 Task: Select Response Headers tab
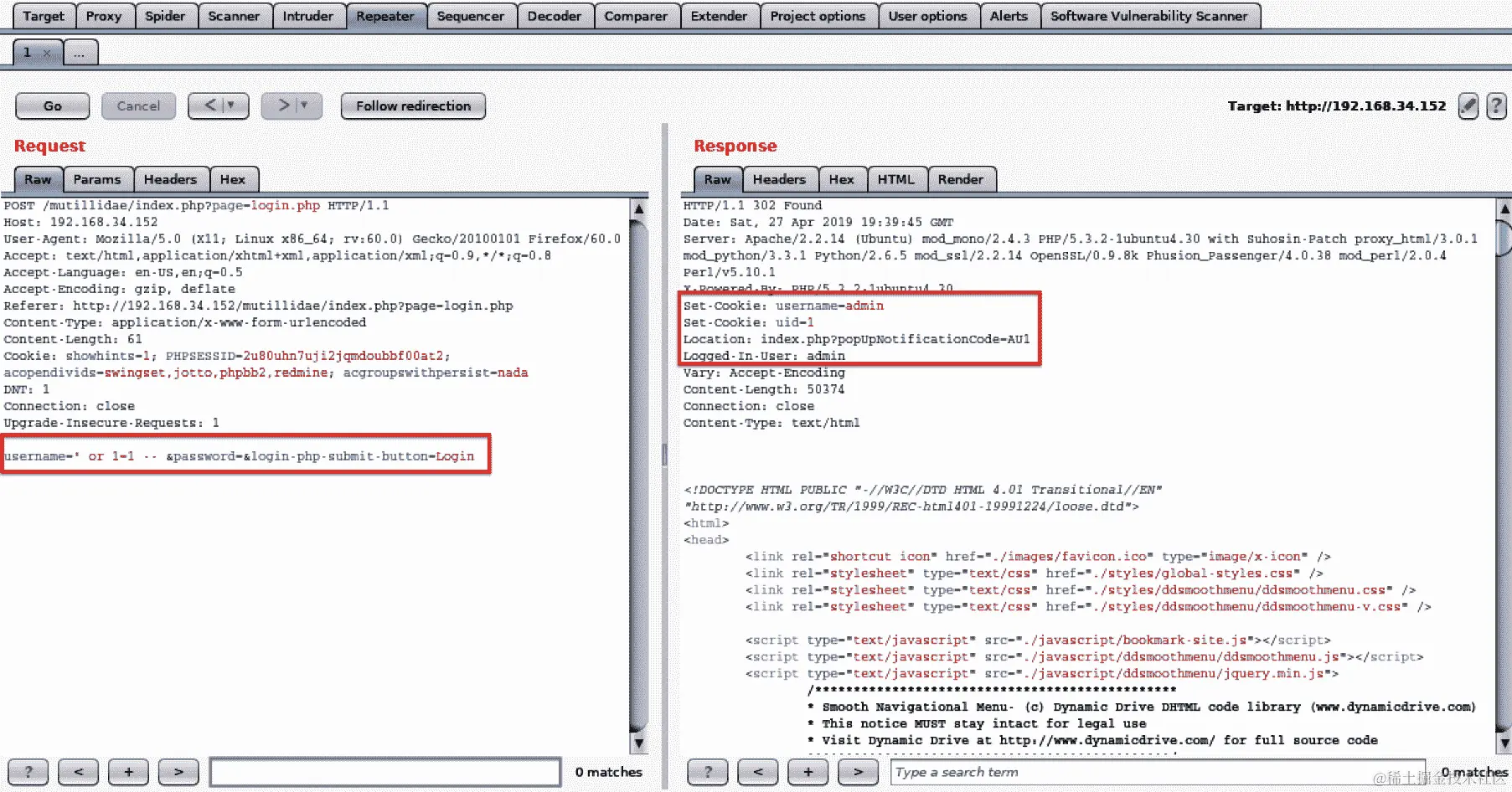(779, 179)
